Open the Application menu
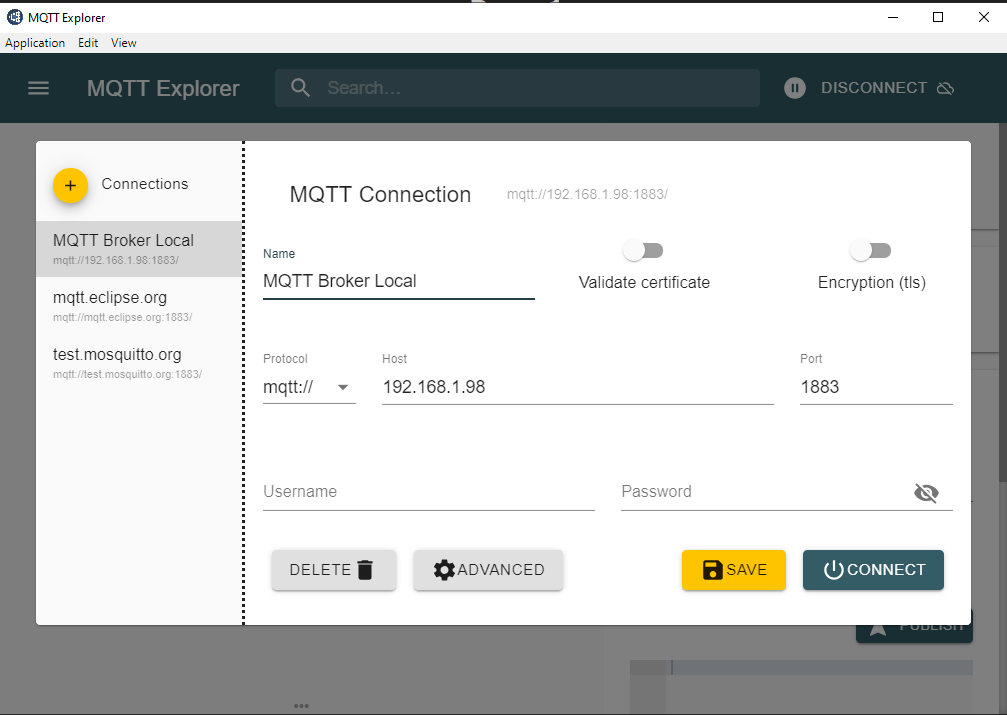 (35, 42)
